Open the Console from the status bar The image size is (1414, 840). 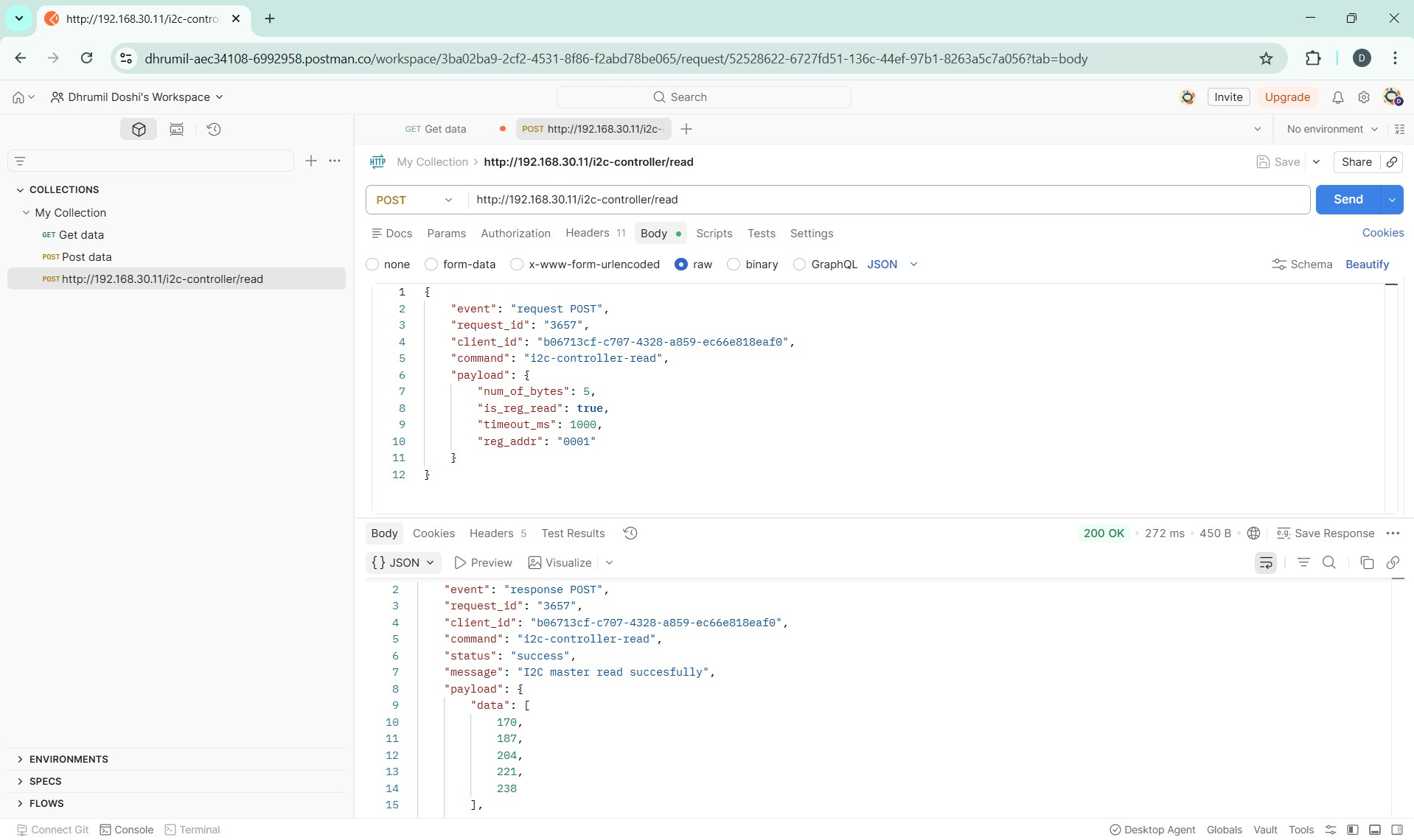[x=133, y=829]
